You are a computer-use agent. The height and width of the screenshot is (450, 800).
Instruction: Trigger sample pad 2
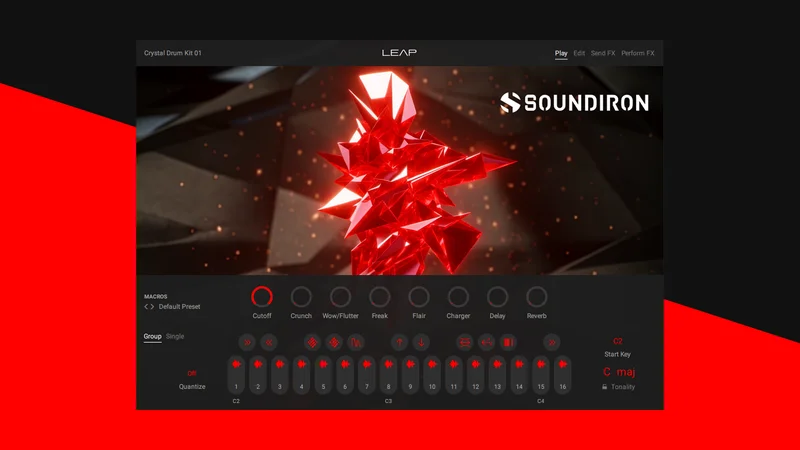point(258,374)
